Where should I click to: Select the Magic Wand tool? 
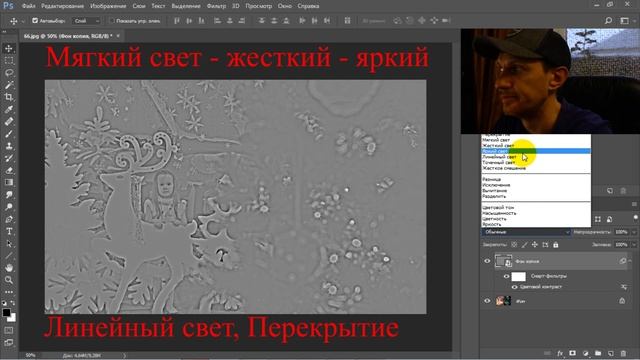click(x=9, y=85)
